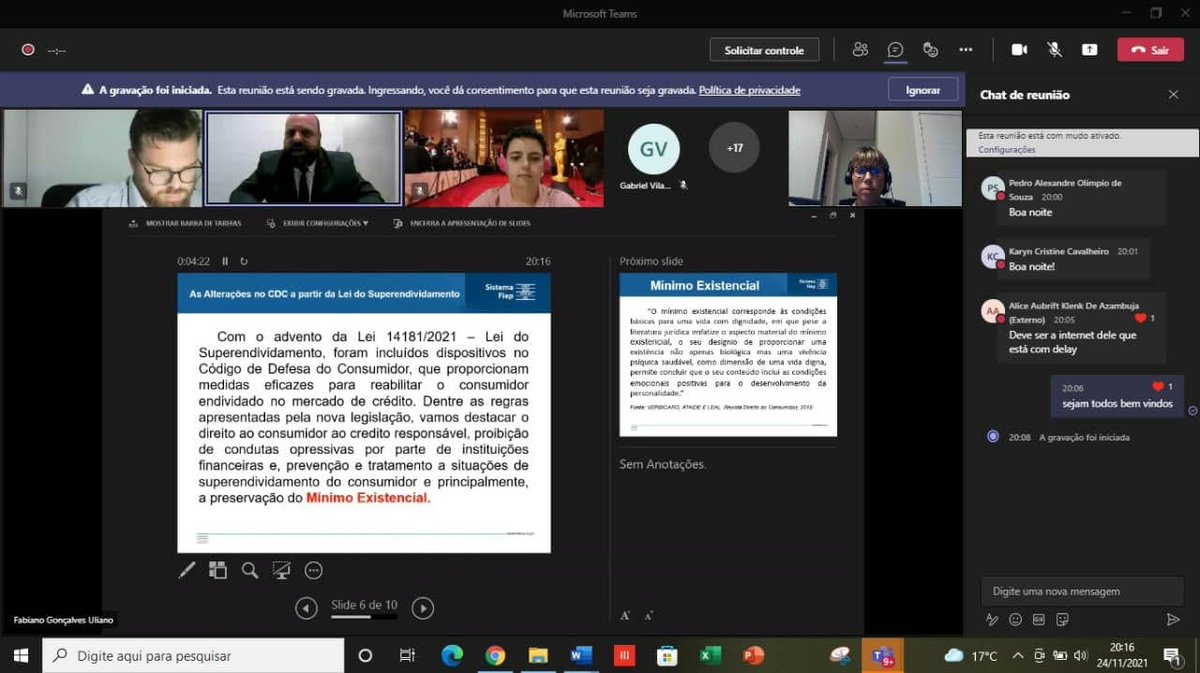The height and width of the screenshot is (673, 1200).
Task: Open more actions ellipsis menu in Teams toolbar
Action: 966,50
